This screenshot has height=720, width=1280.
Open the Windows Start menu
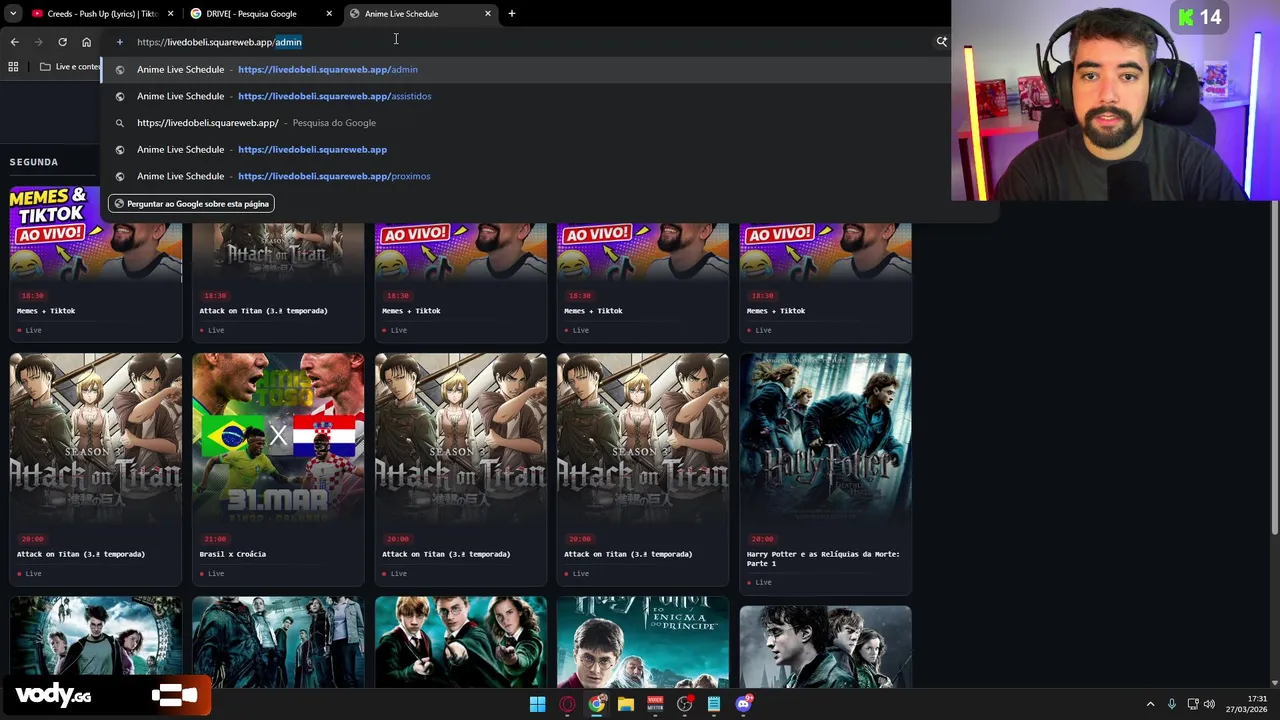[x=537, y=704]
